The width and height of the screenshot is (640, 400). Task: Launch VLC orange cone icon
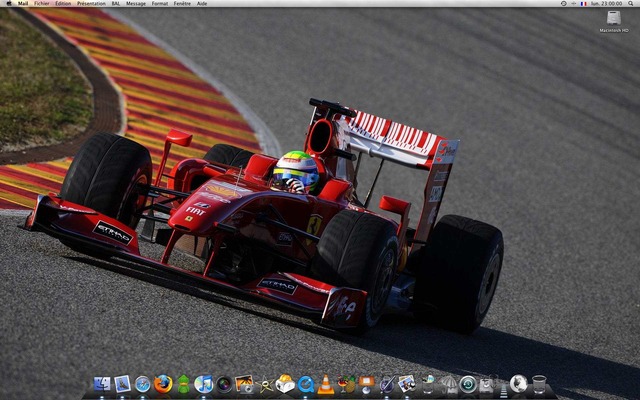coord(326,384)
